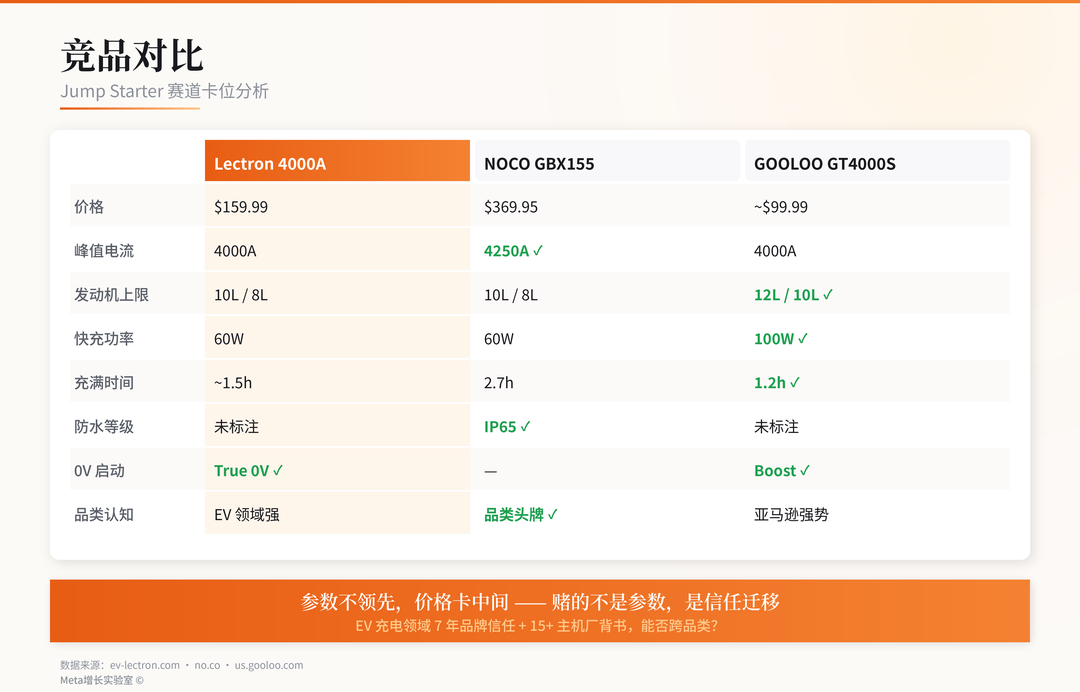Click Lectron's 60W fast charge cell
1080x692 pixels.
coord(338,338)
